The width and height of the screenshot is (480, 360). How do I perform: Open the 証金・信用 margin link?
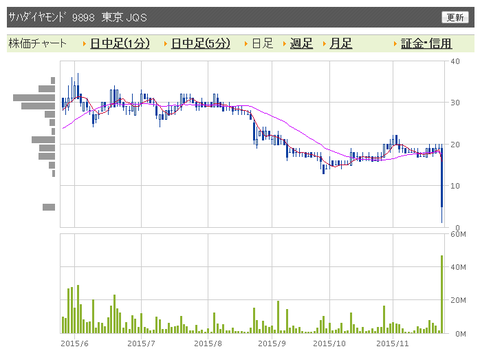(x=426, y=44)
